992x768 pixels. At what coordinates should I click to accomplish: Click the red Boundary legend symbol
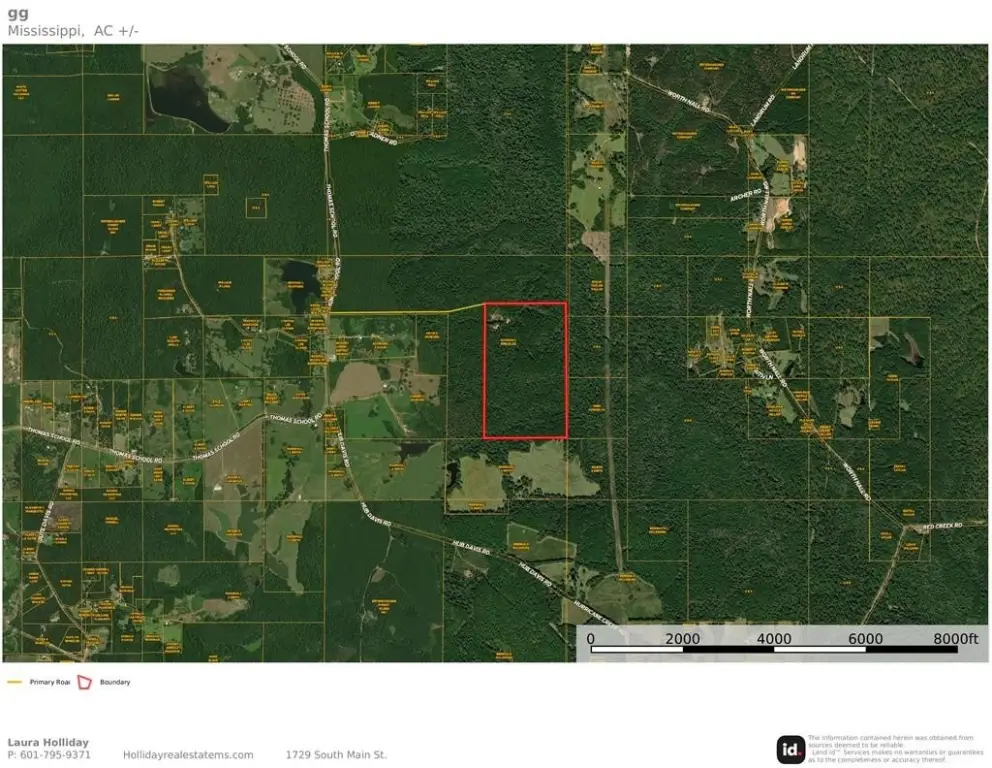coord(84,682)
